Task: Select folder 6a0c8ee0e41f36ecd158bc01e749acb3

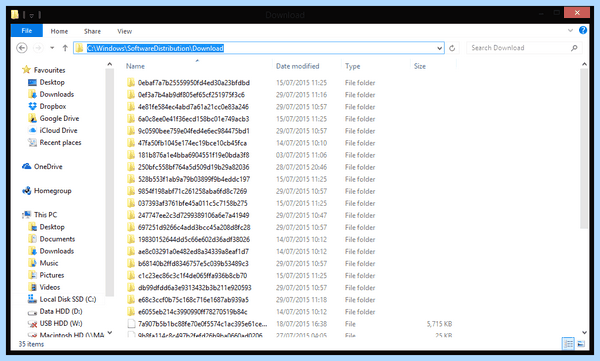Action: tap(193, 119)
